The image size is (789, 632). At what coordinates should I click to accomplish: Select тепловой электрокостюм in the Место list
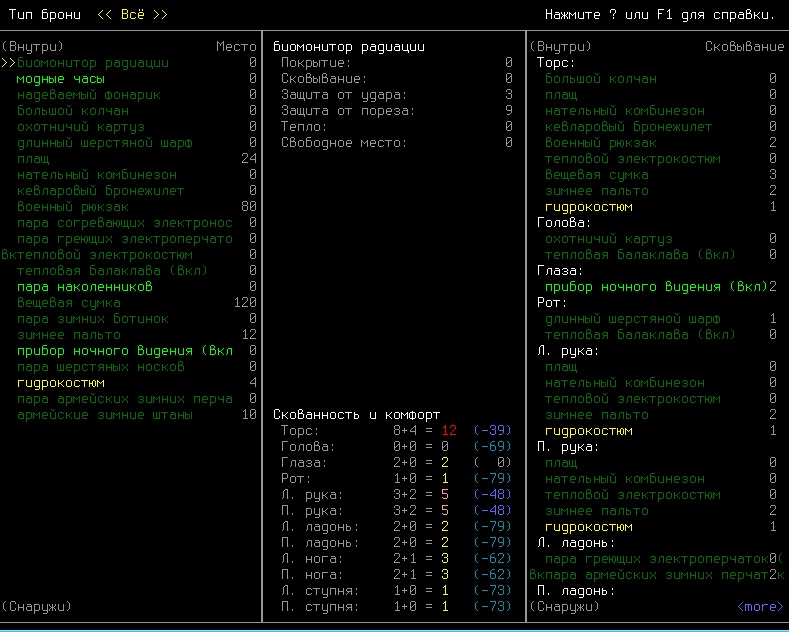129,255
